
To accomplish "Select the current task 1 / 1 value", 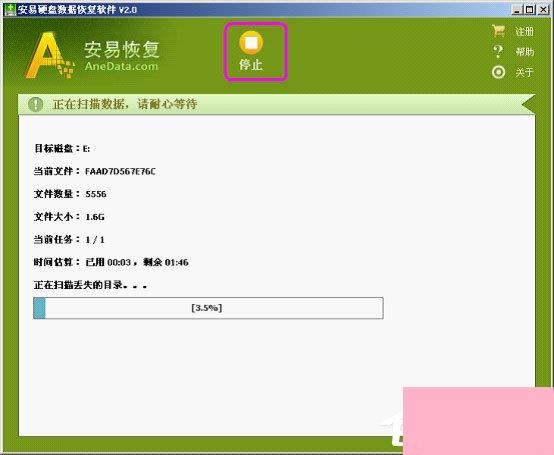I will click(x=95, y=240).
